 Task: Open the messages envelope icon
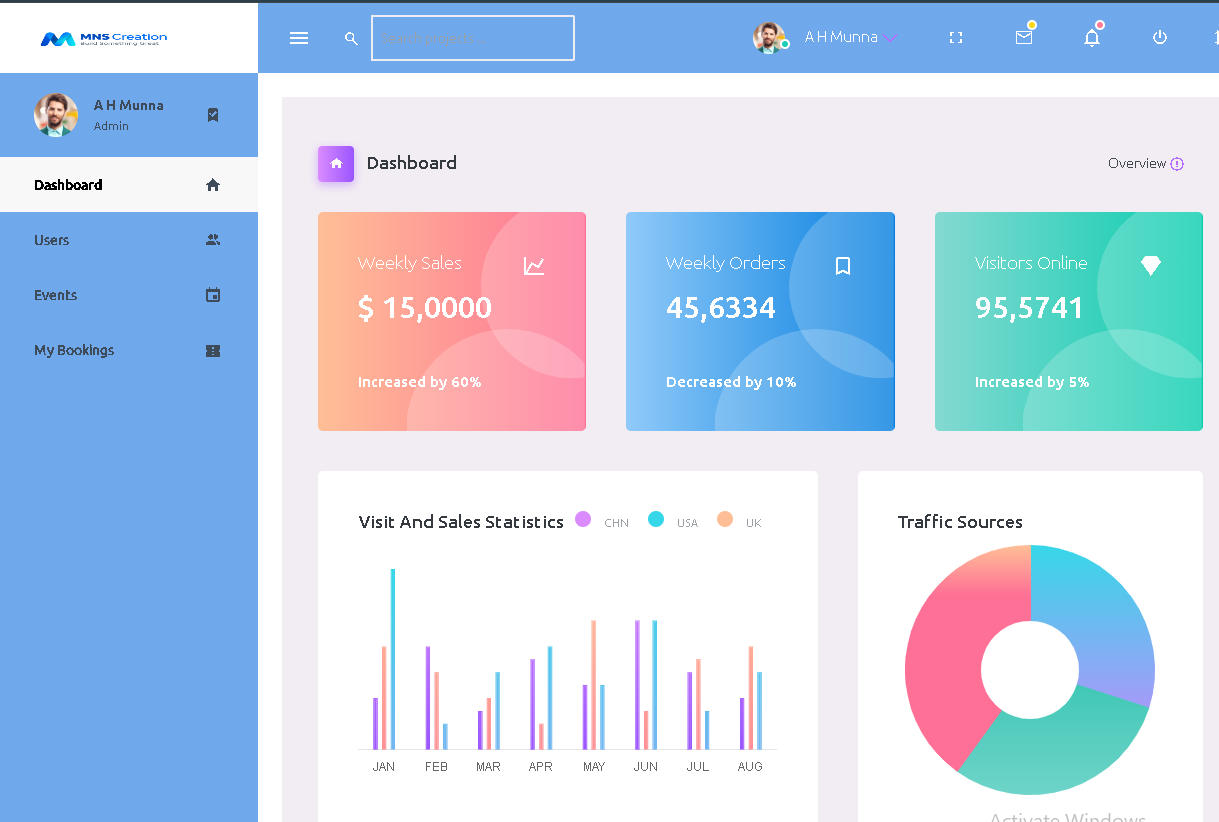pyautogui.click(x=1024, y=37)
